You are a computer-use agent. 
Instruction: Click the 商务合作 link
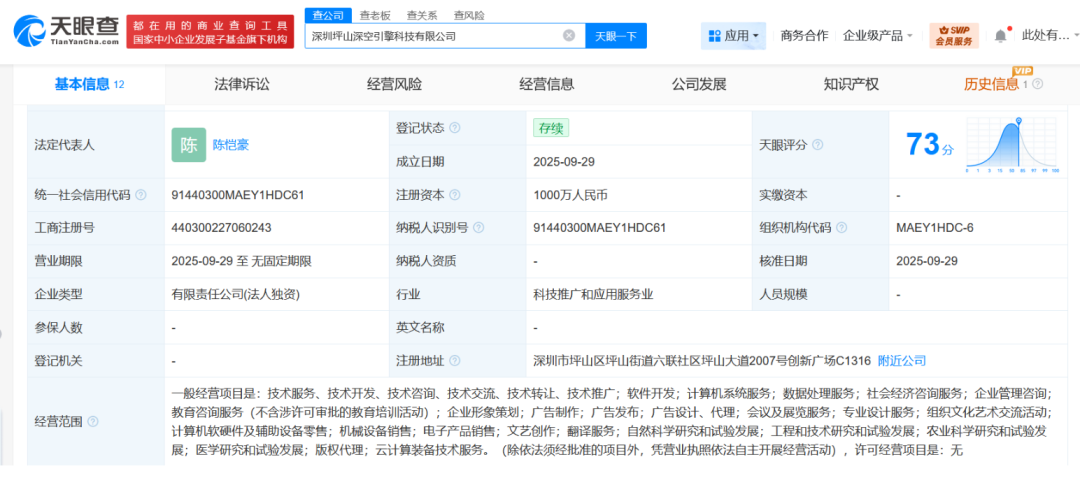point(804,36)
